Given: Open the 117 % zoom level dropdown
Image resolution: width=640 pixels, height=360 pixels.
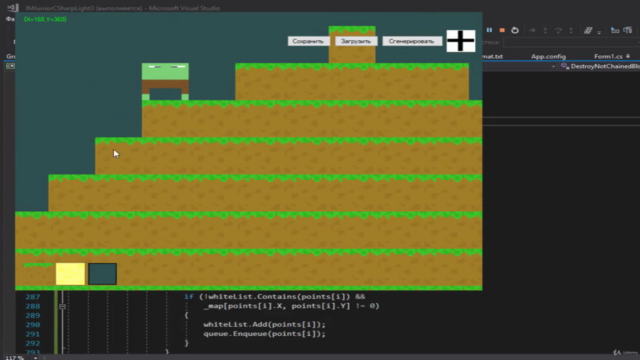Looking at the screenshot, I should [36, 358].
